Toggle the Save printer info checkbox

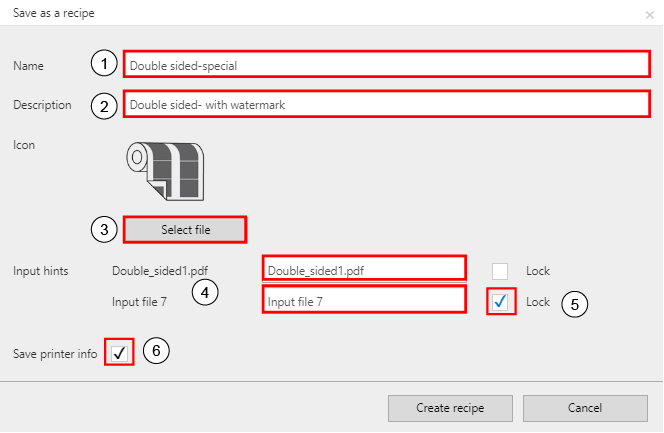[x=119, y=352]
